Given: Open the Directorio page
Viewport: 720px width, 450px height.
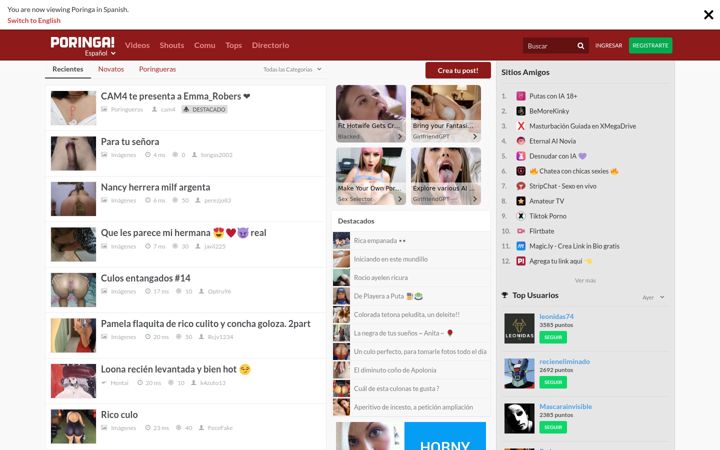Looking at the screenshot, I should (270, 45).
